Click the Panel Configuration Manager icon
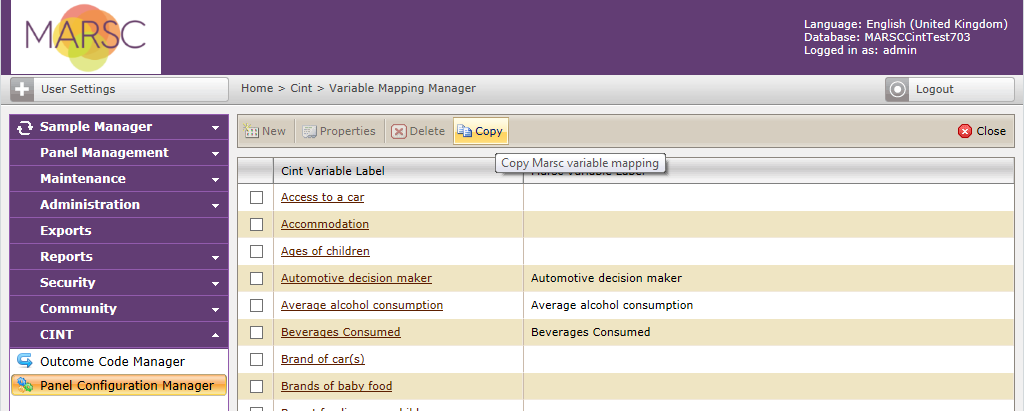 [25, 386]
